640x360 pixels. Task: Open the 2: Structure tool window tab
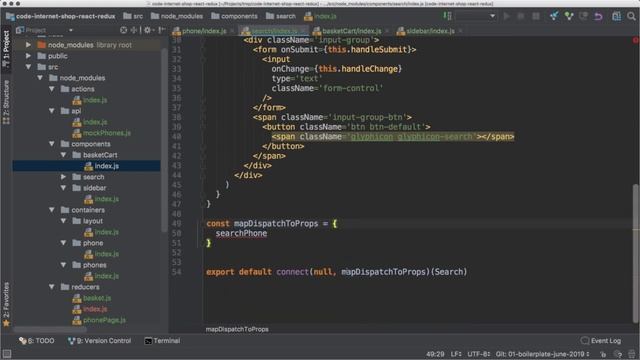click(x=6, y=102)
